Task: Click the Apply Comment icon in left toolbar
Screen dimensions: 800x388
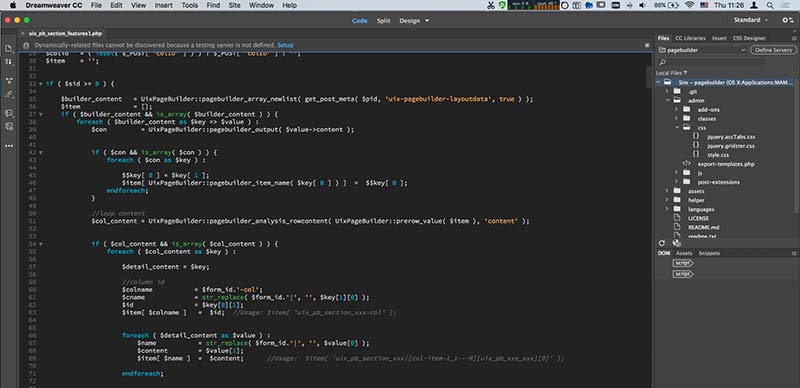Action: [x=9, y=113]
